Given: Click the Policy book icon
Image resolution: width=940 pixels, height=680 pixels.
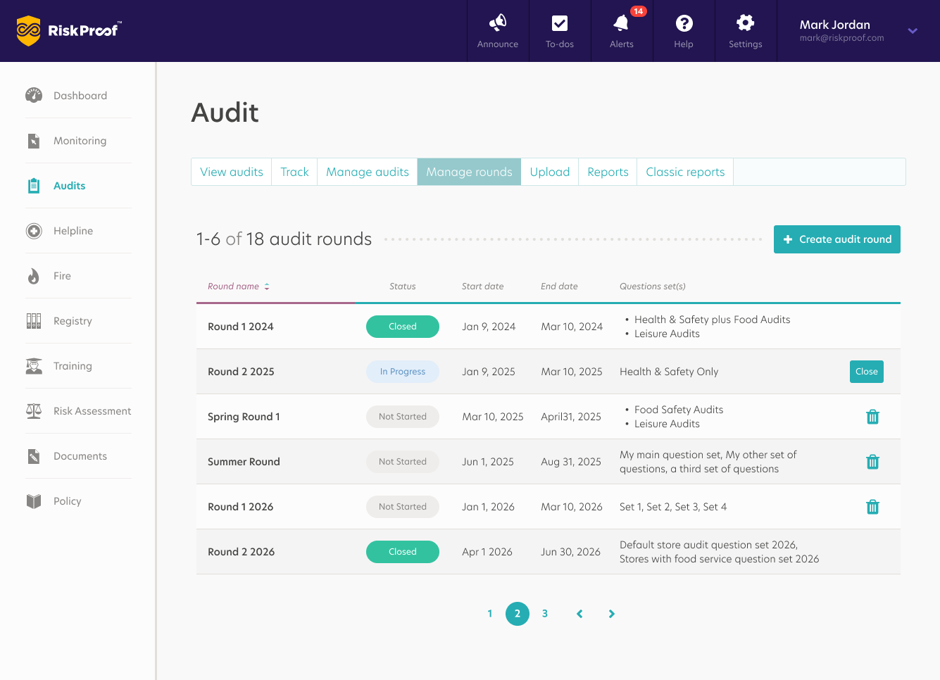Looking at the screenshot, I should coord(34,501).
